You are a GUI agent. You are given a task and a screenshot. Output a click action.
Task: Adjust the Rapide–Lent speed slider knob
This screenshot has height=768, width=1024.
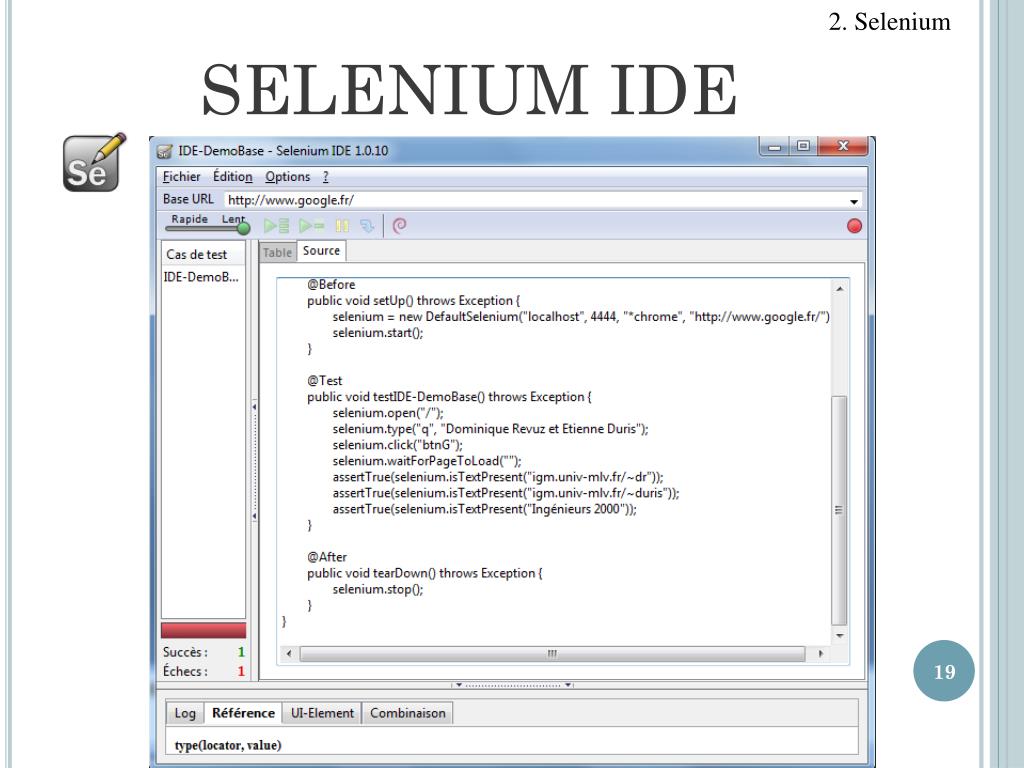click(243, 229)
